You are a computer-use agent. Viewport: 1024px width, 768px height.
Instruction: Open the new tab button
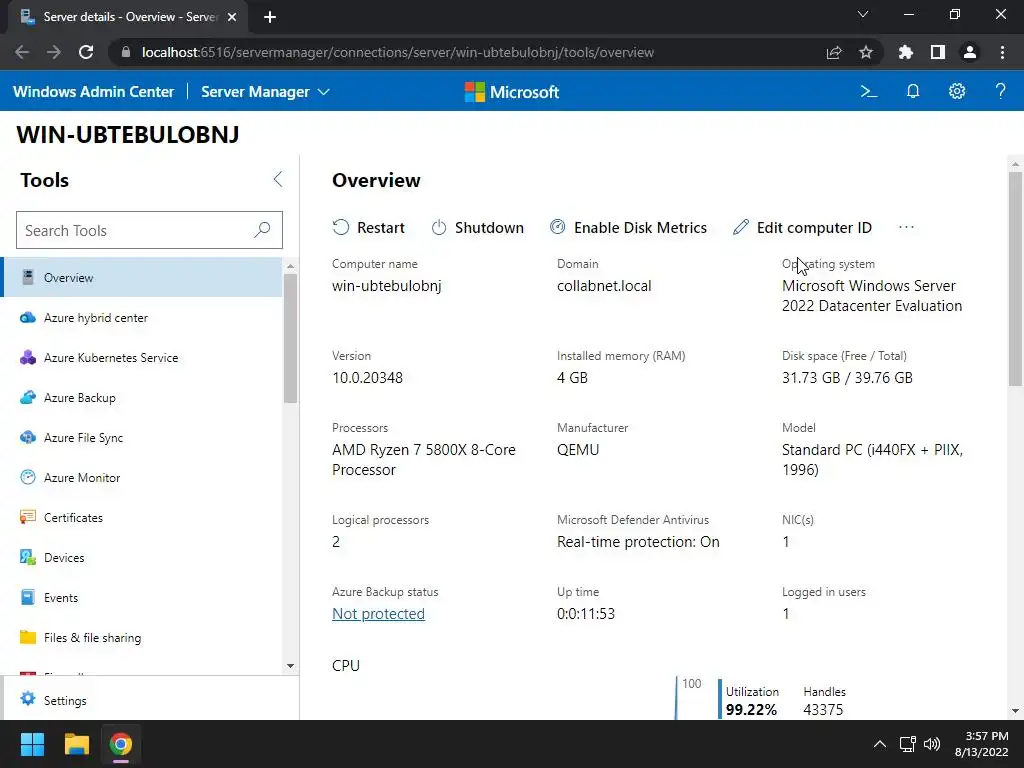pos(270,17)
